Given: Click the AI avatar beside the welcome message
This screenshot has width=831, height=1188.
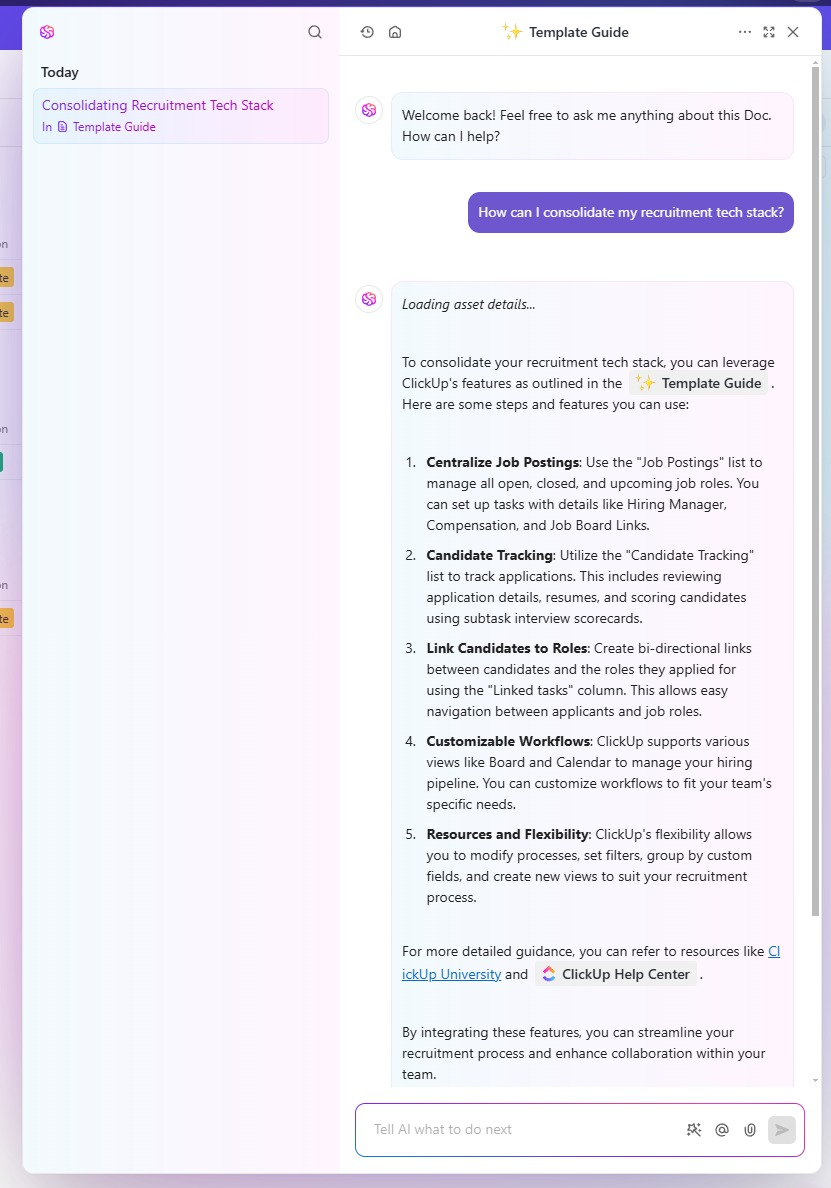Looking at the screenshot, I should [x=369, y=110].
